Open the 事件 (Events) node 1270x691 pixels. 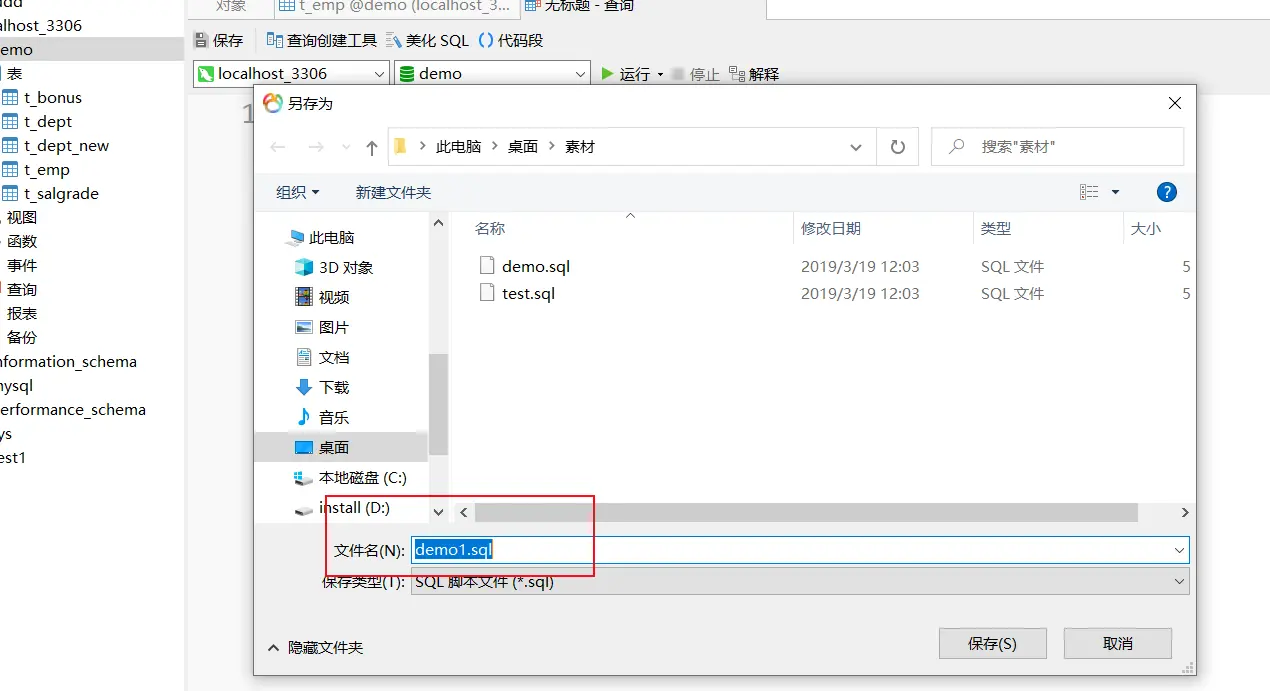[x=22, y=265]
